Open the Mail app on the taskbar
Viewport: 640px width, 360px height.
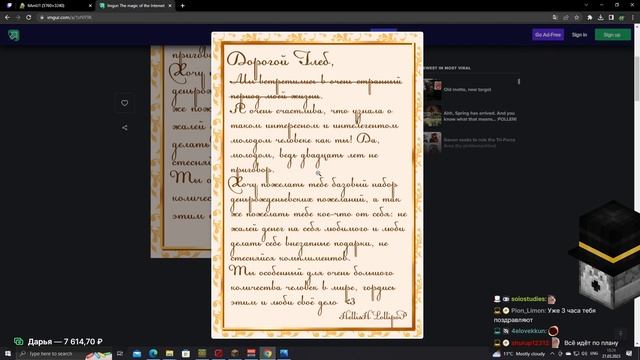(137, 353)
